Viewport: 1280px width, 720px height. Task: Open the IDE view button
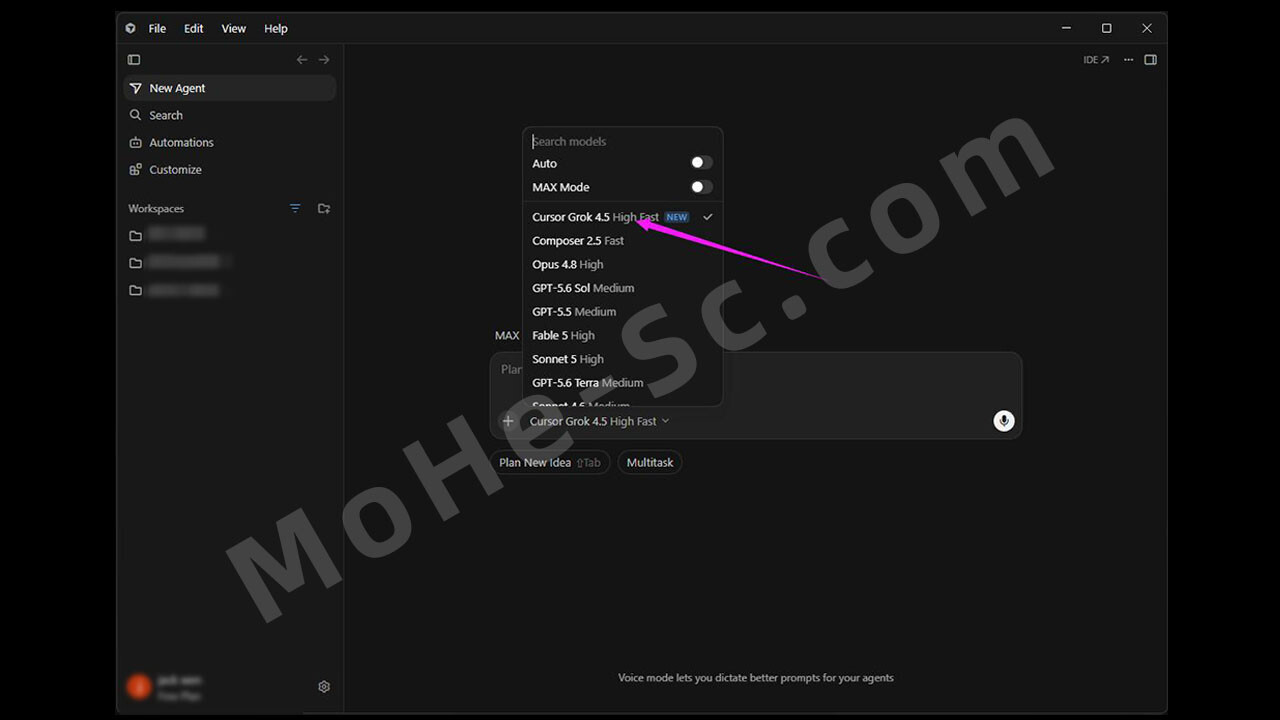[1096, 60]
